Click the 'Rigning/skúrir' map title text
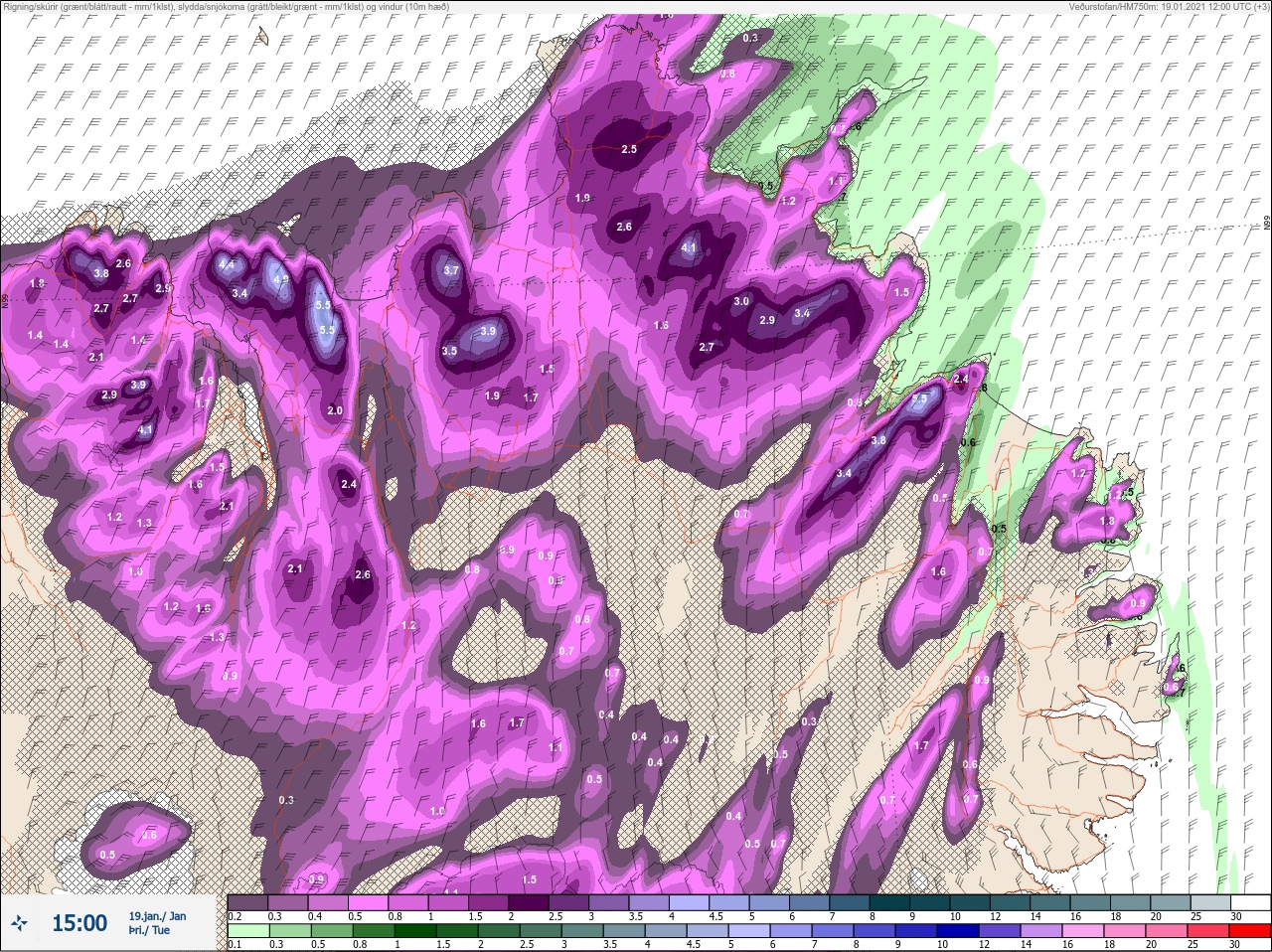This screenshot has height=952, width=1272. pos(29,7)
